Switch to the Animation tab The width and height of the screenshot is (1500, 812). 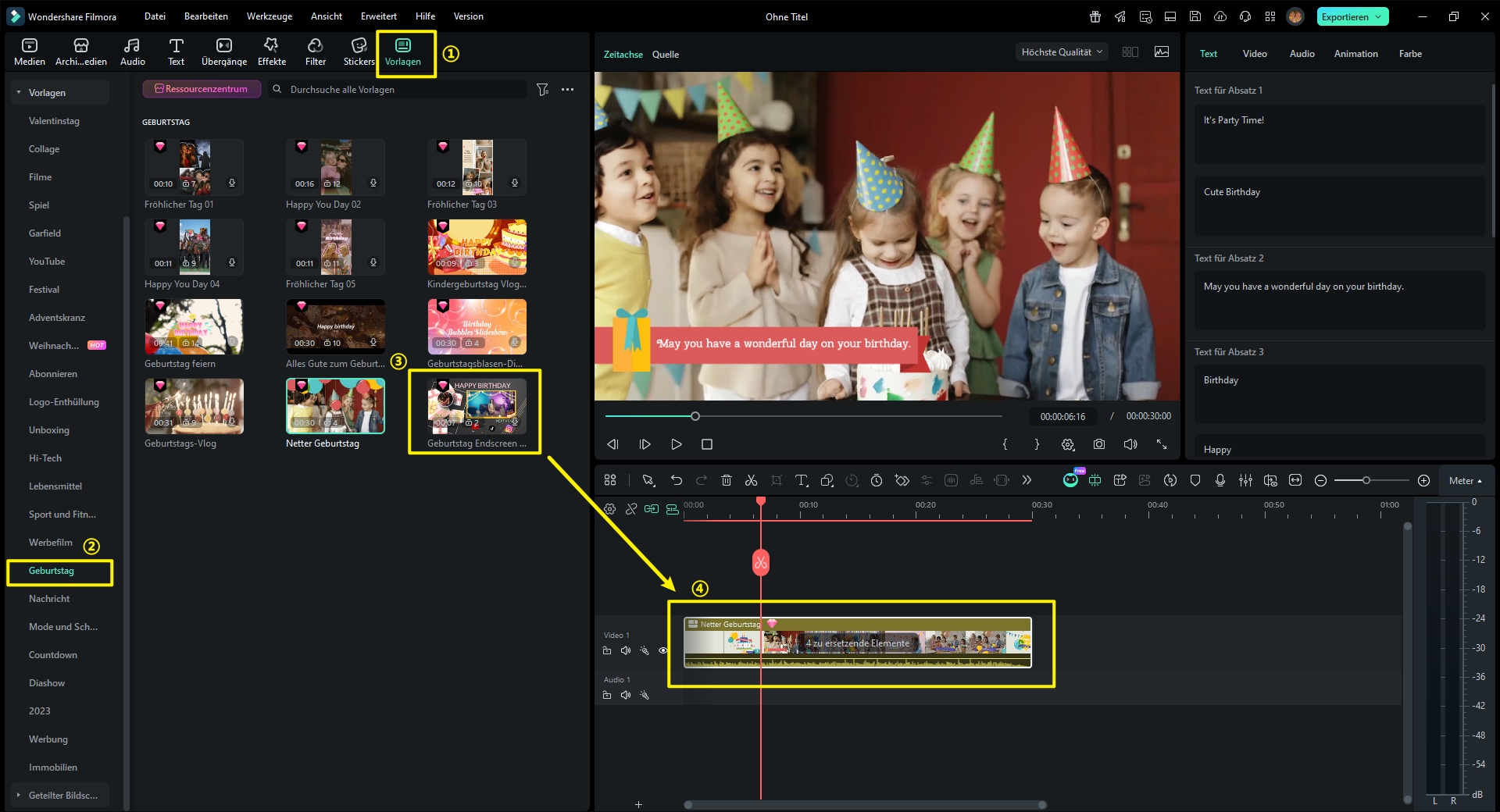pos(1355,54)
